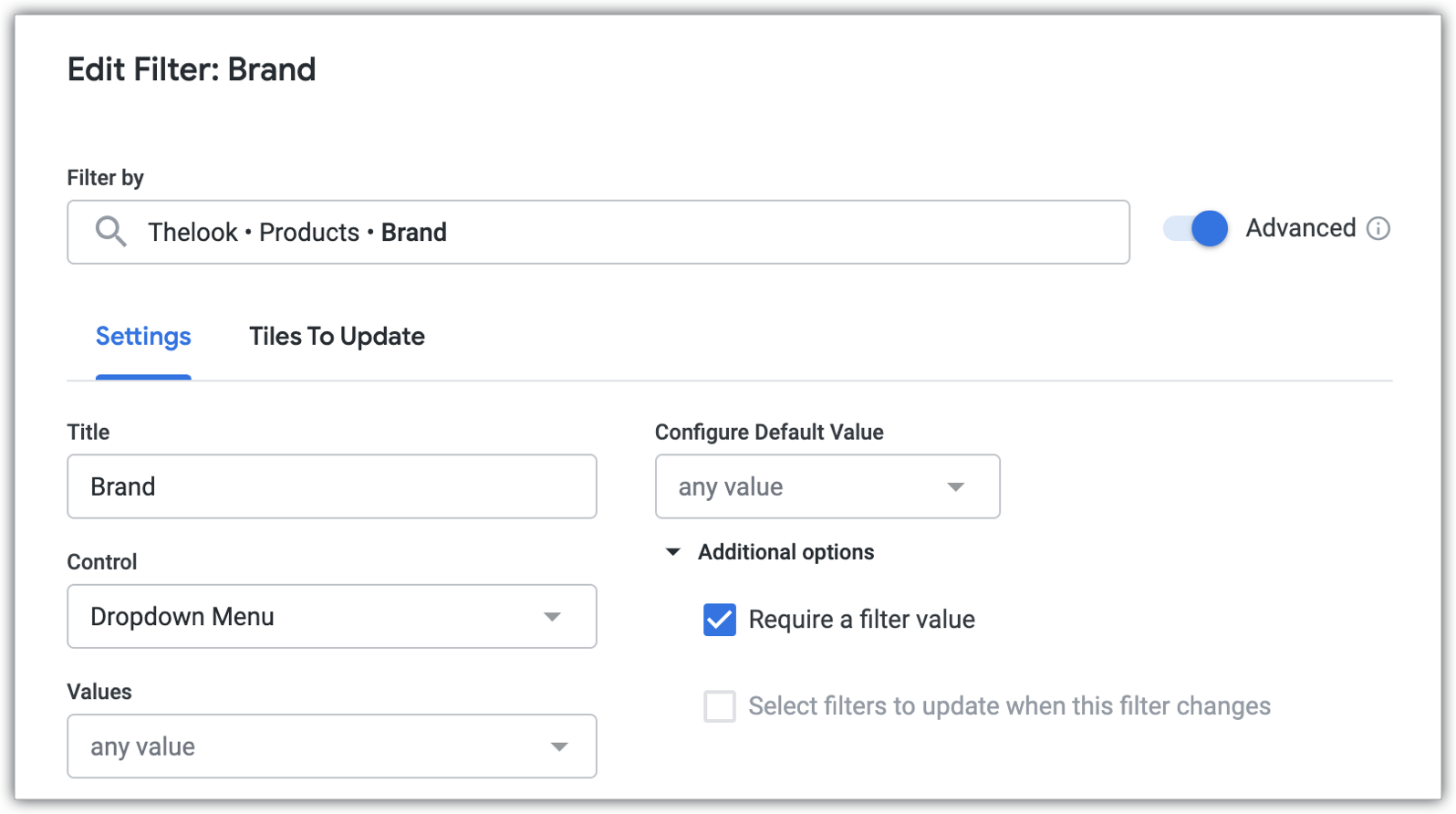Select the Settings tab
The image size is (1456, 814).
coord(143,337)
